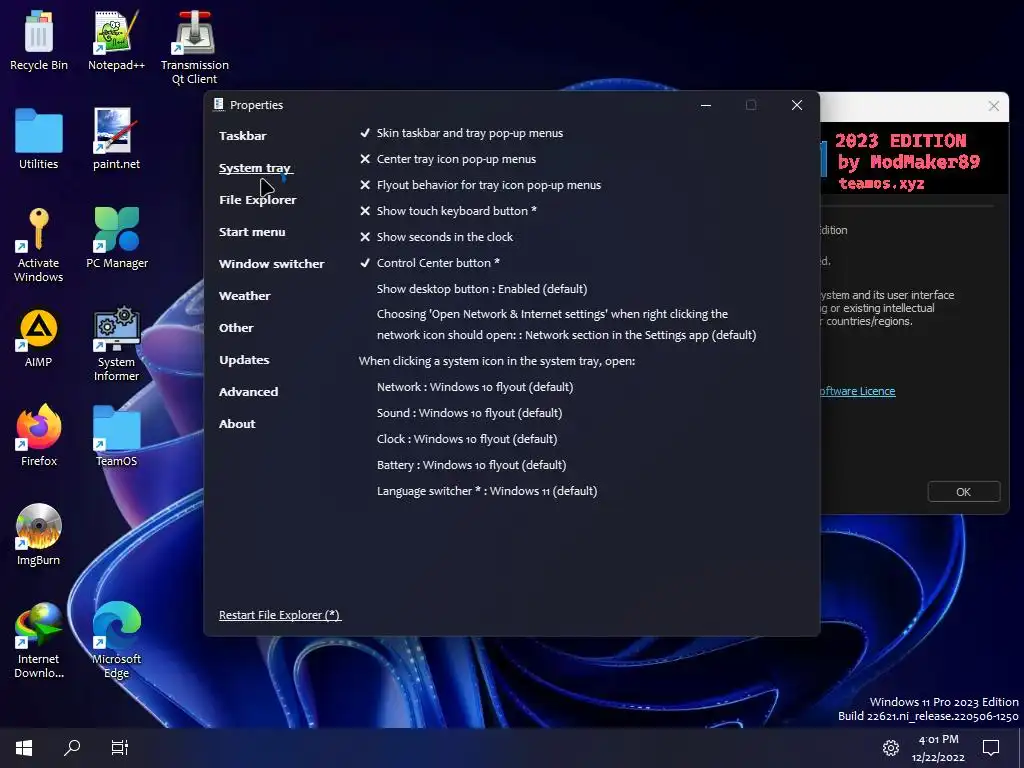
Task: Open the About section
Action: coord(237,424)
